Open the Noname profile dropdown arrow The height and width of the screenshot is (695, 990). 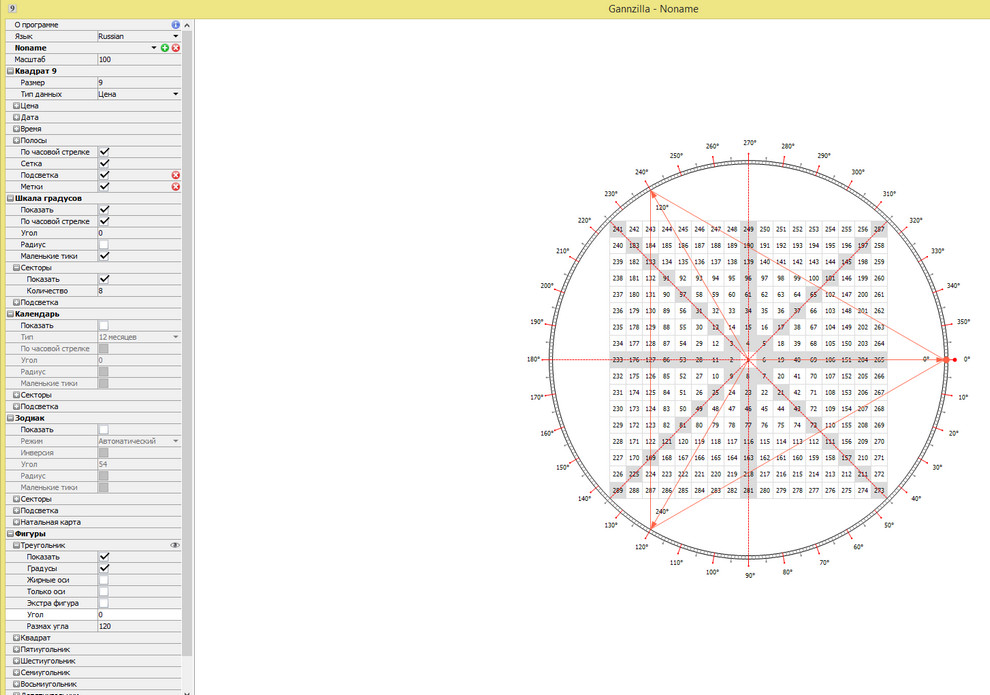point(154,48)
